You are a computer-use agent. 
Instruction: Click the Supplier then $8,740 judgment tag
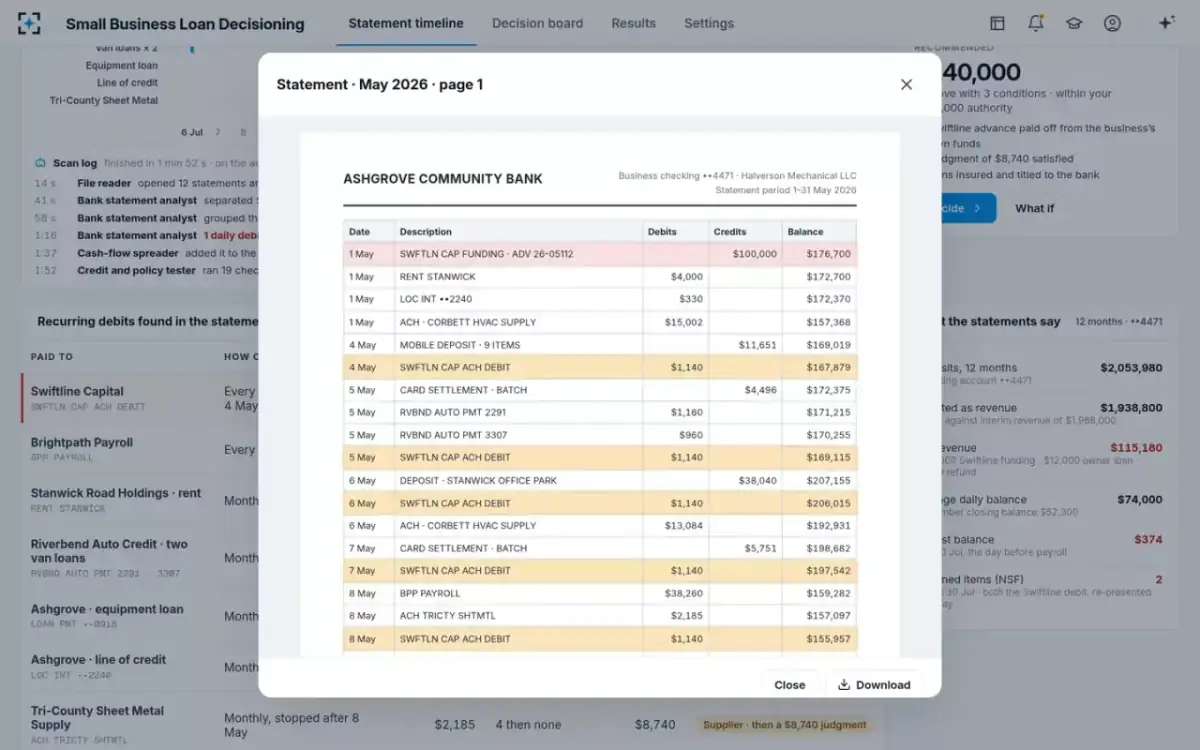coord(784,725)
